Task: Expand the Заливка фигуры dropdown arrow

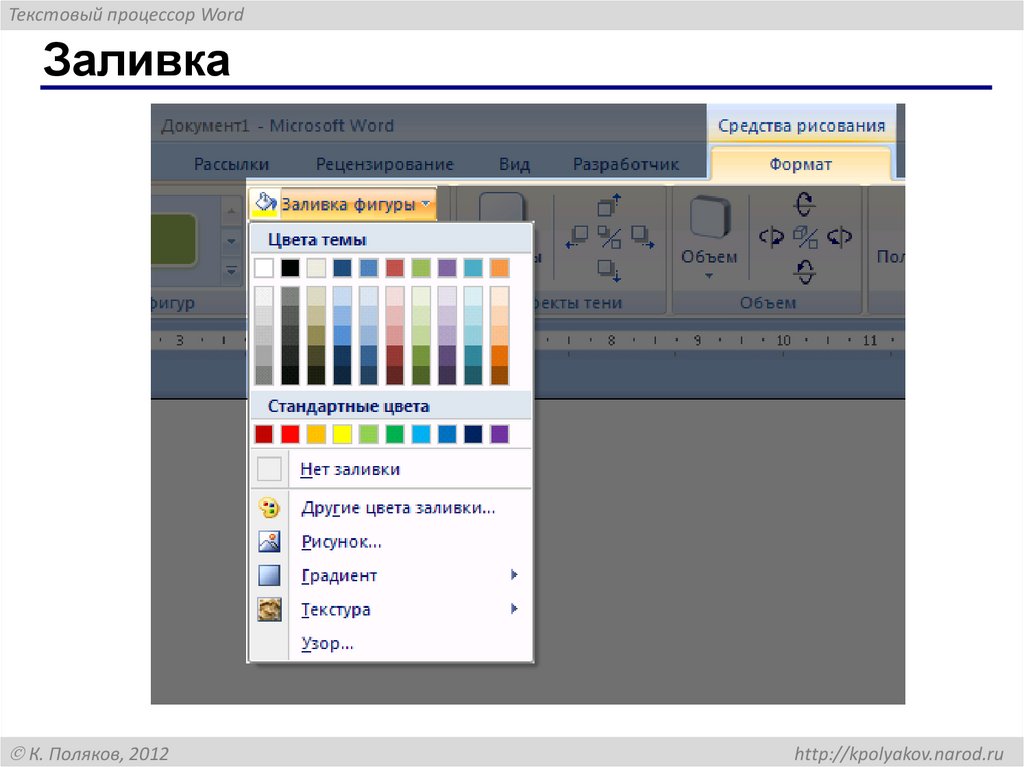Action: click(426, 204)
